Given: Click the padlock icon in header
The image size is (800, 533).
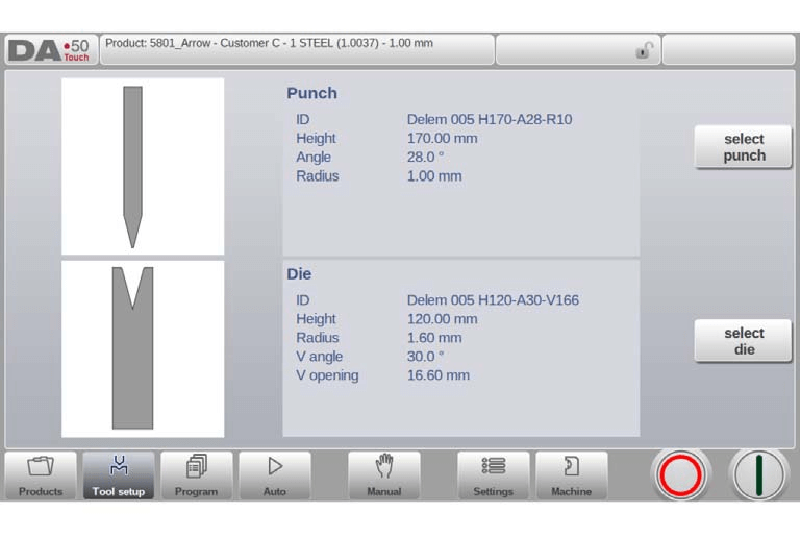Looking at the screenshot, I should [645, 51].
